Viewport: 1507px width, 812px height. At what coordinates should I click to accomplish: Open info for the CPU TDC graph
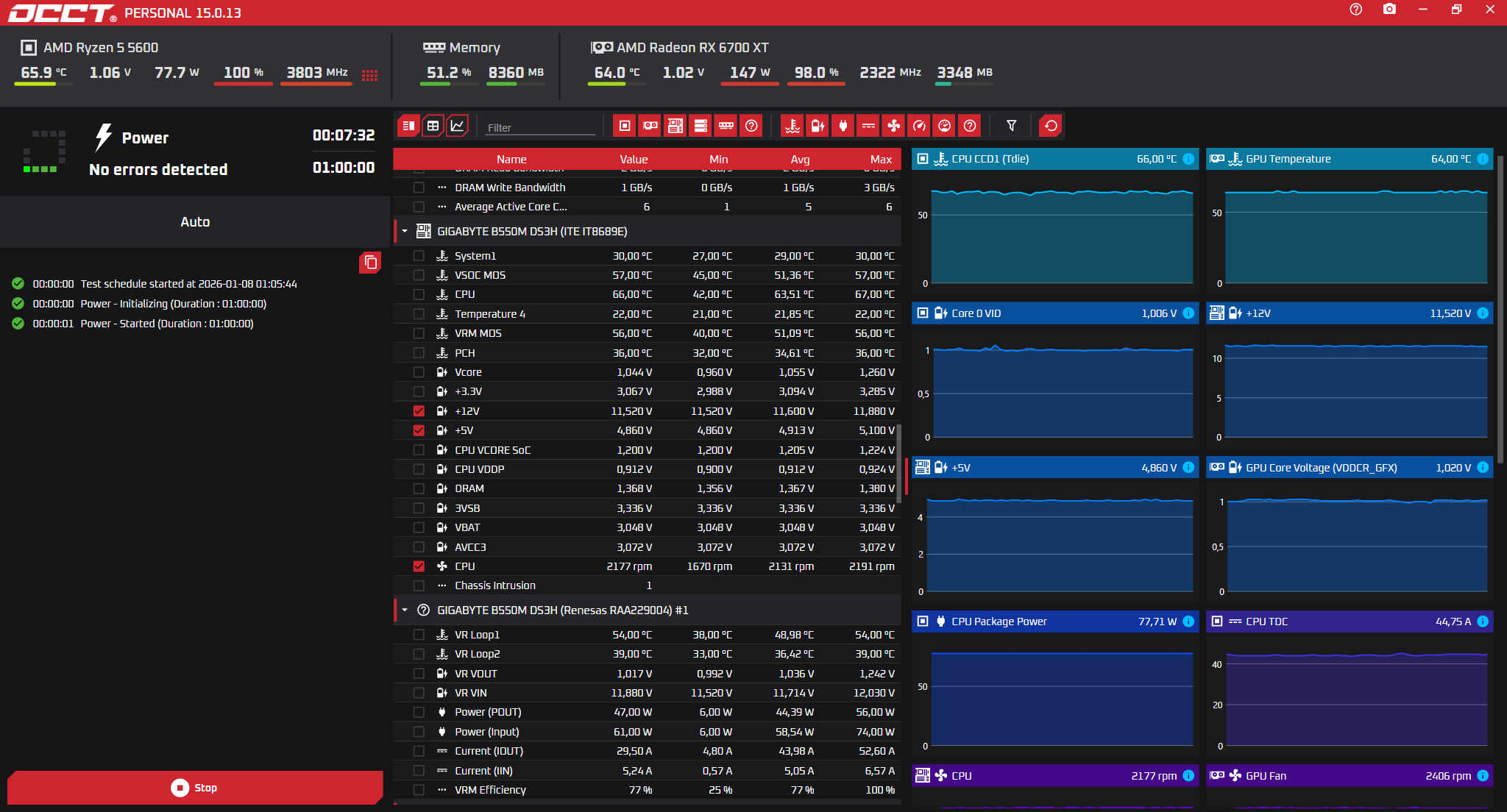pyautogui.click(x=1483, y=622)
